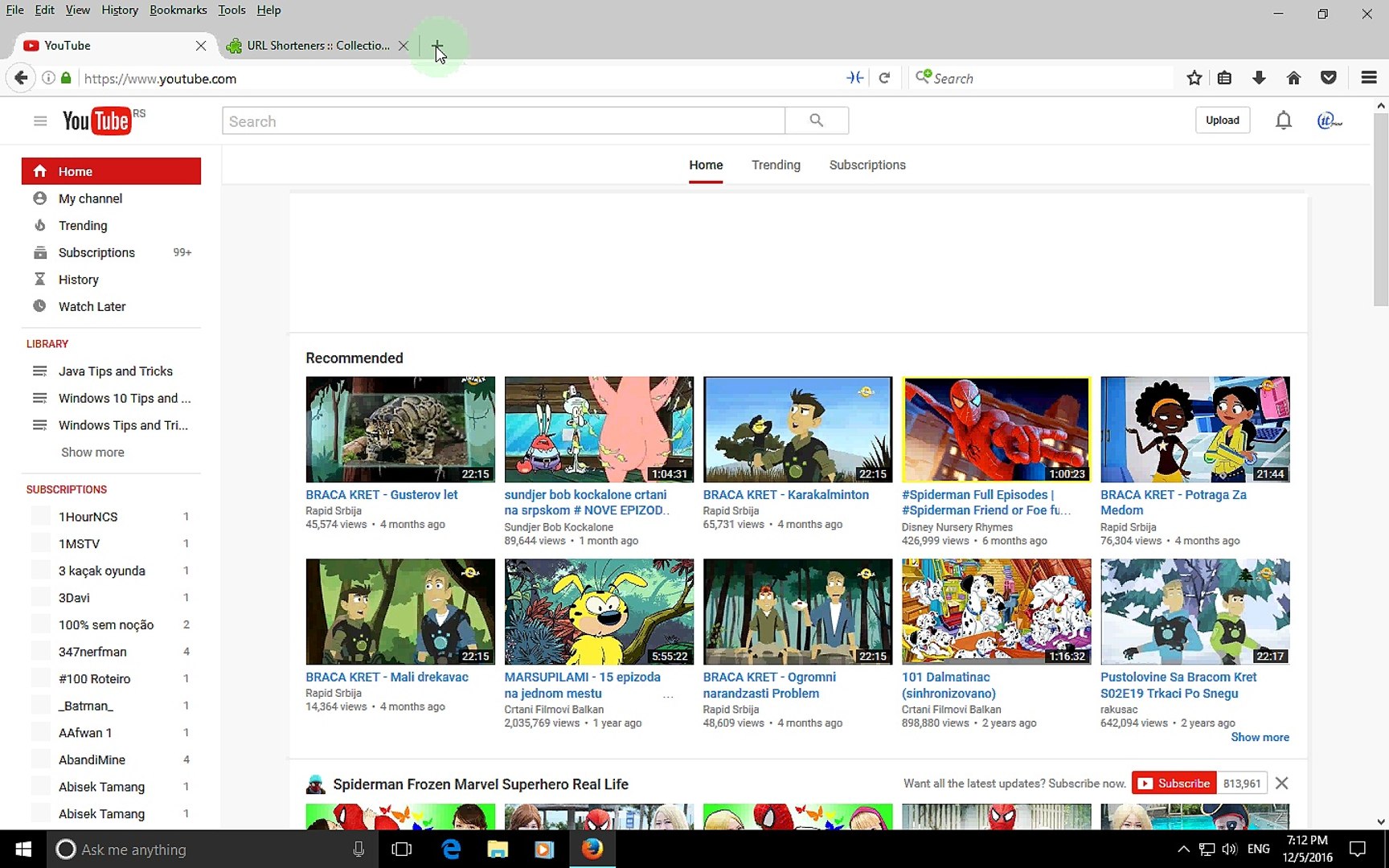The image size is (1389, 868).
Task: Click in the YouTube search field
Action: (x=503, y=121)
